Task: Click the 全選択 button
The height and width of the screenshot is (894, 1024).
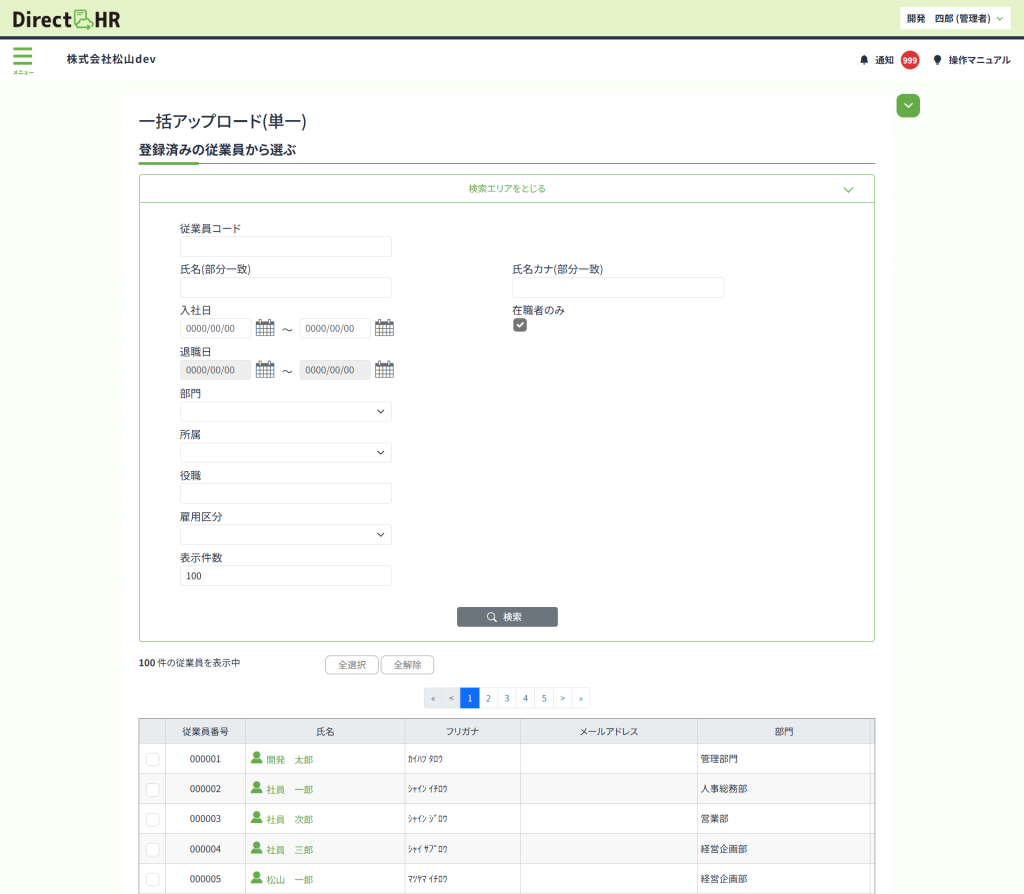Action: tap(352, 665)
